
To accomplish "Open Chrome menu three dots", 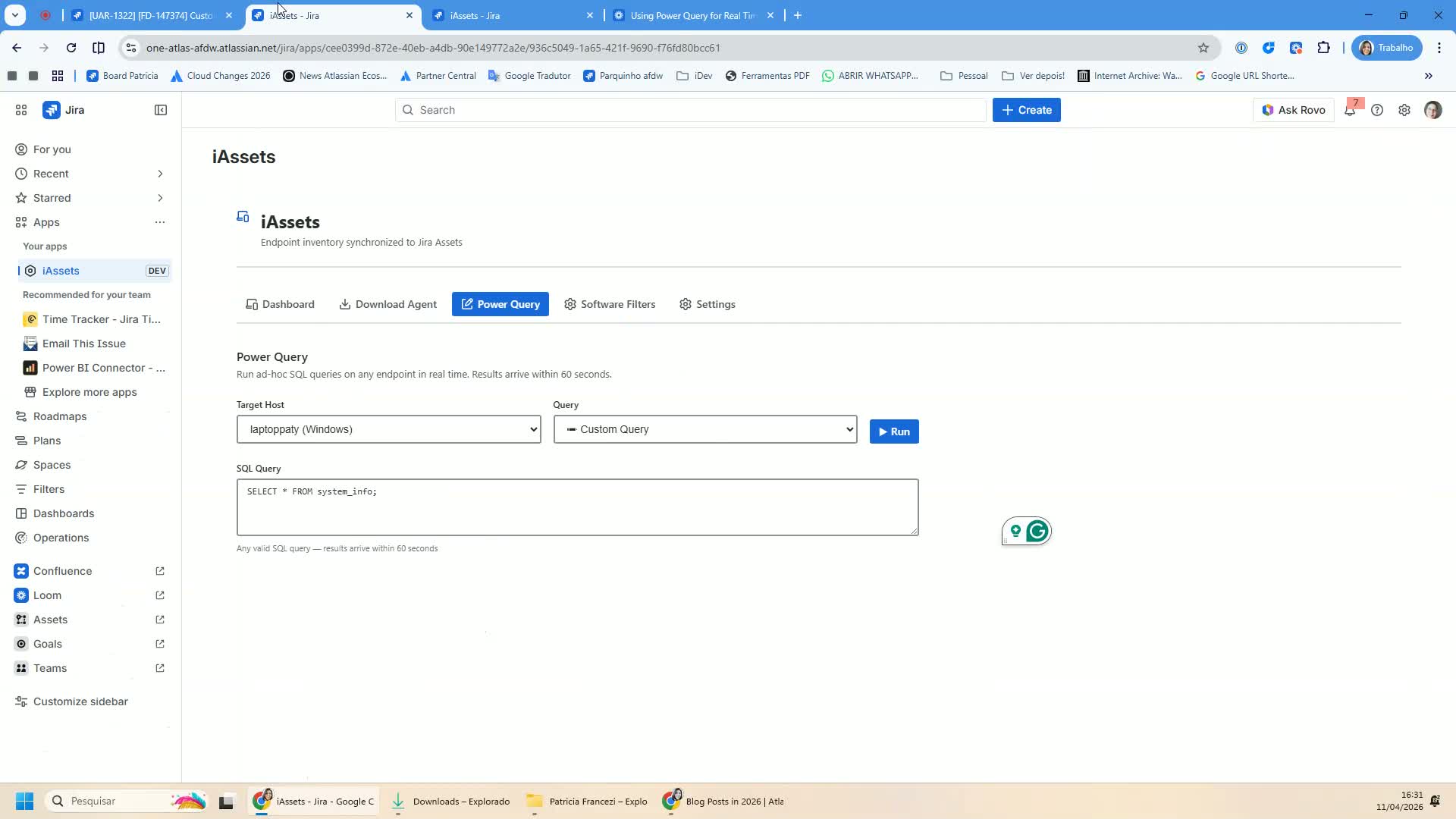I will 1439,48.
